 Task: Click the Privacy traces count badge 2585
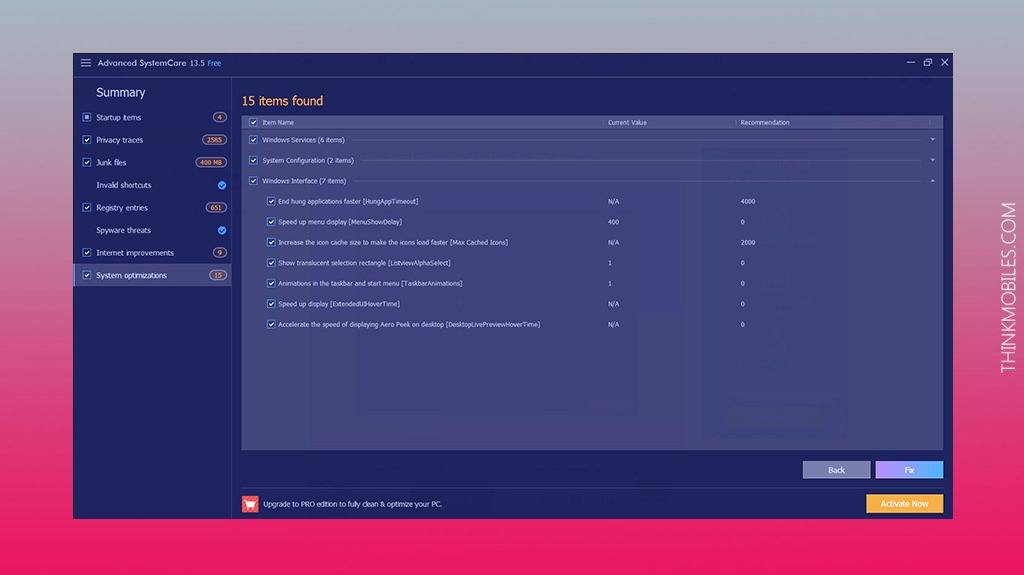pos(214,140)
